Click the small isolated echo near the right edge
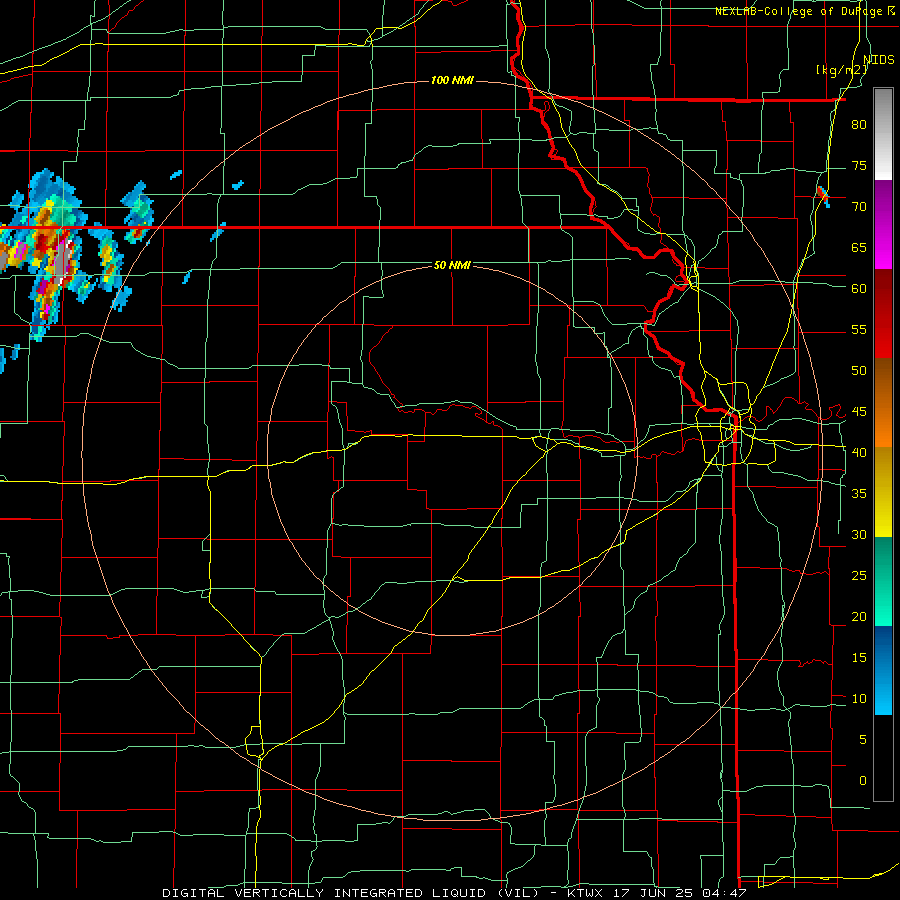 coord(823,196)
